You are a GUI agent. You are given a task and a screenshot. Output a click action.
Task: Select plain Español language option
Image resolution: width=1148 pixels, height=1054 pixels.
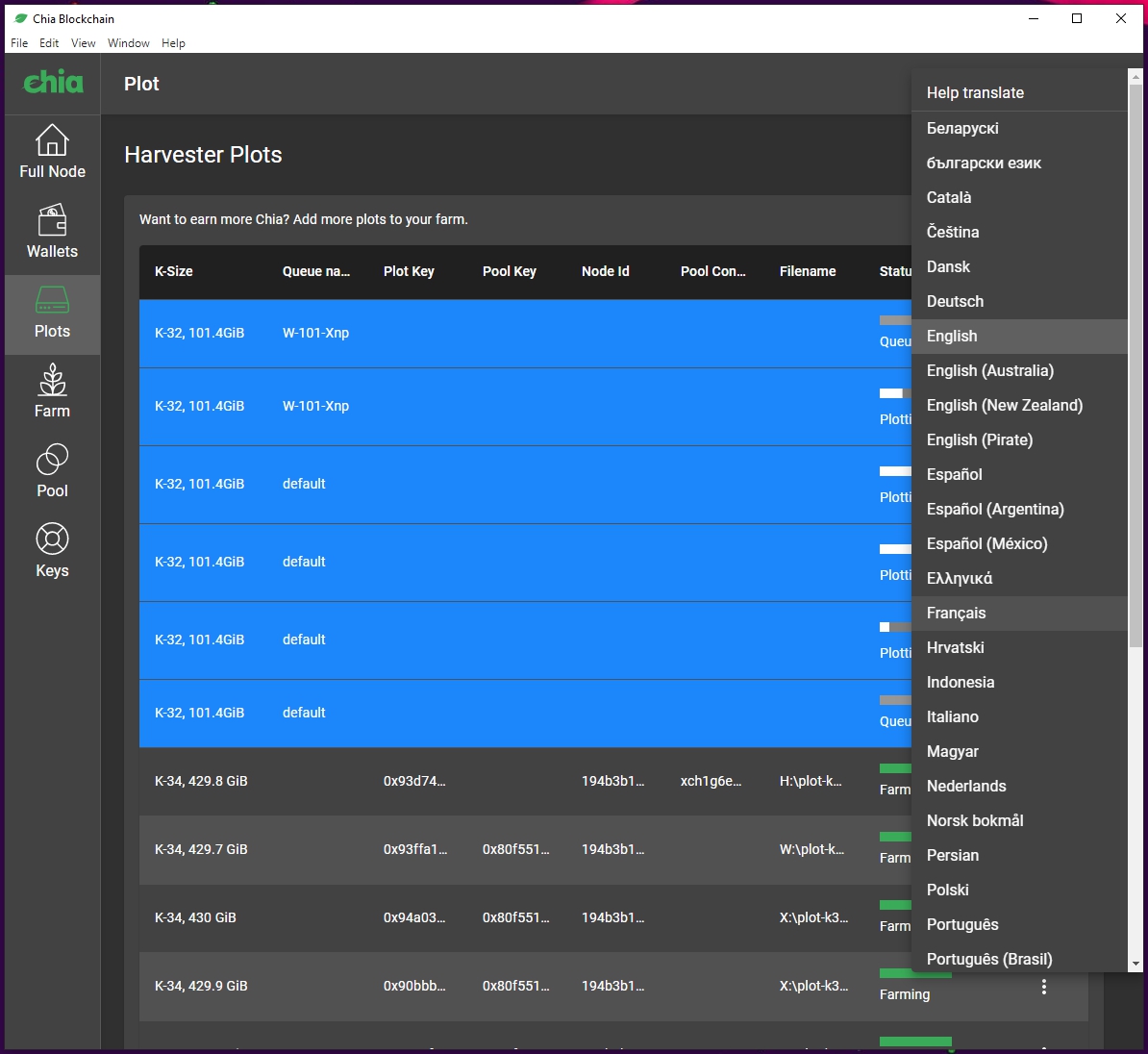point(1019,475)
